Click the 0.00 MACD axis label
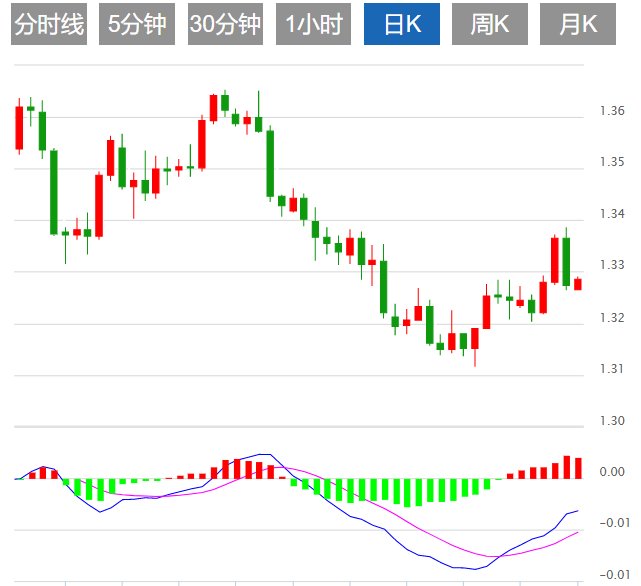The height and width of the screenshot is (586, 641). [611, 472]
